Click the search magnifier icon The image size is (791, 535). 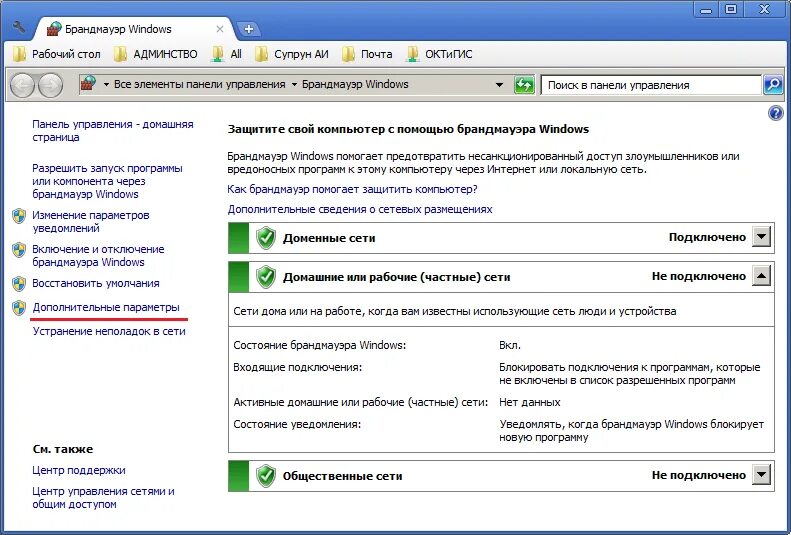[x=773, y=85]
